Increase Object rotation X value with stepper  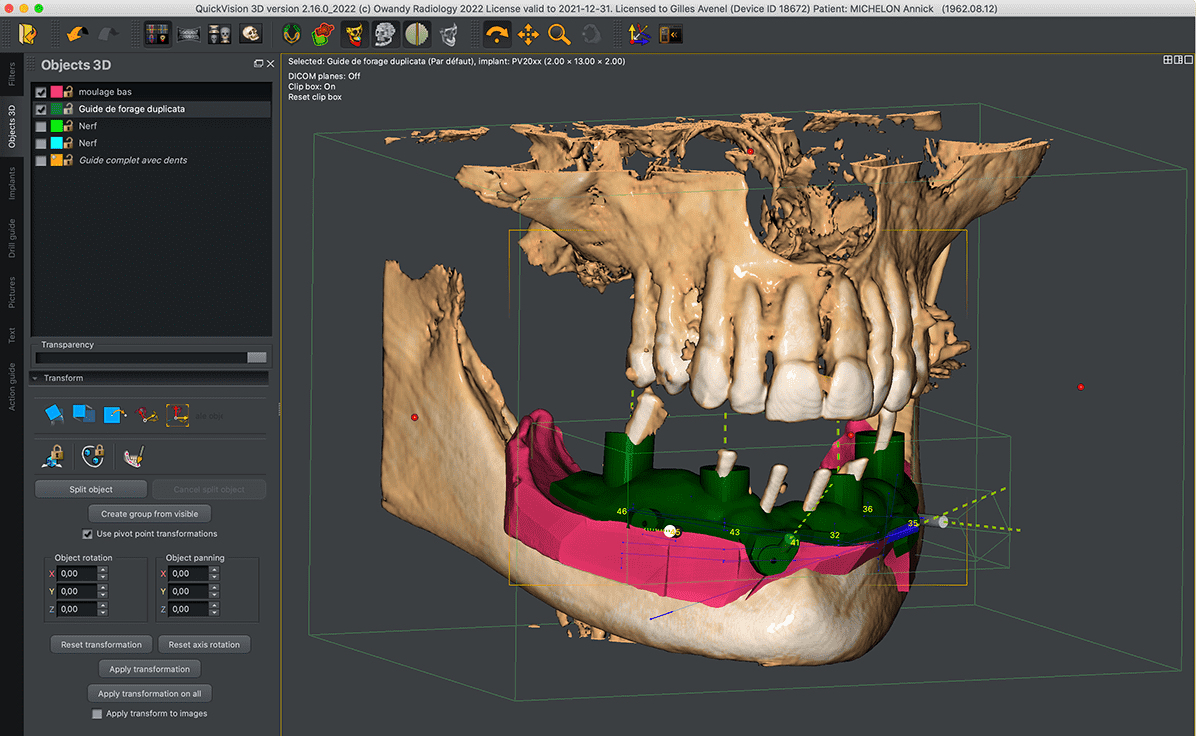(x=103, y=570)
